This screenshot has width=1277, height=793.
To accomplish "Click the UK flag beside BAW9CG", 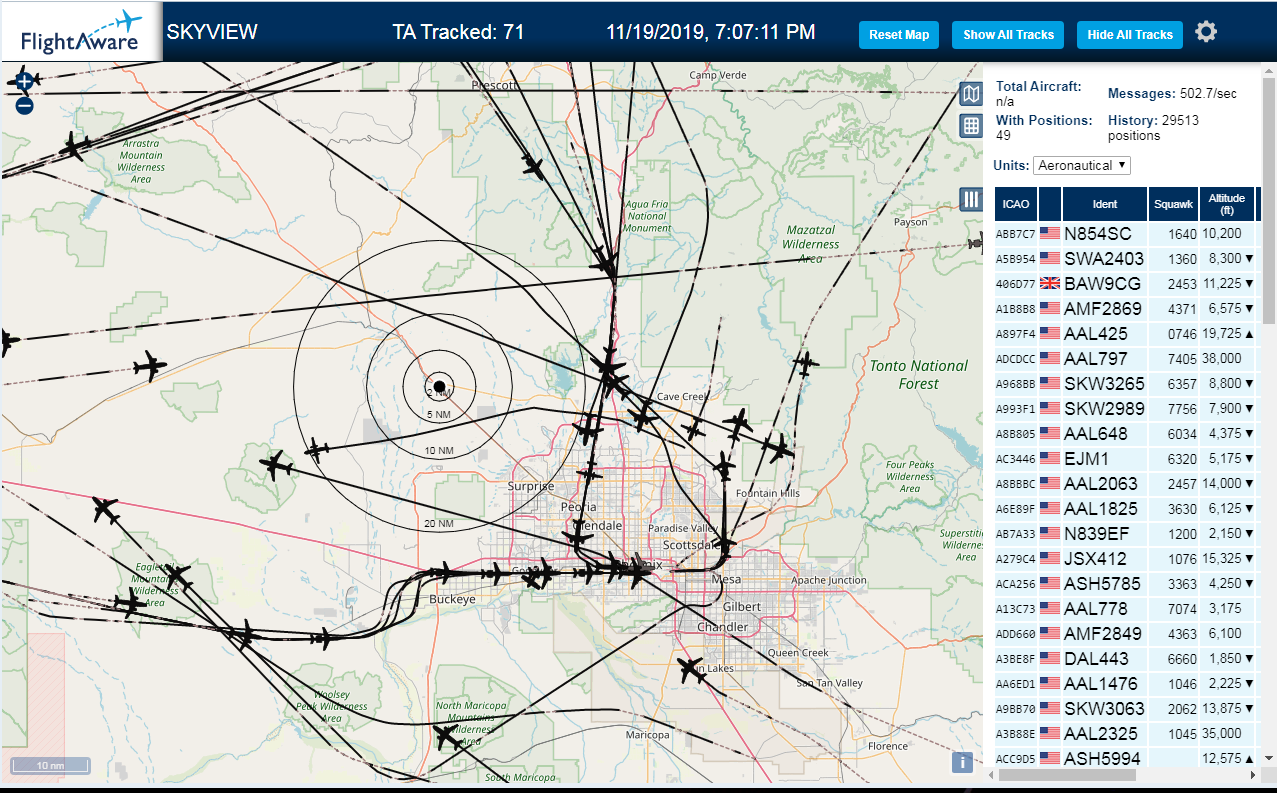I will 1050,283.
